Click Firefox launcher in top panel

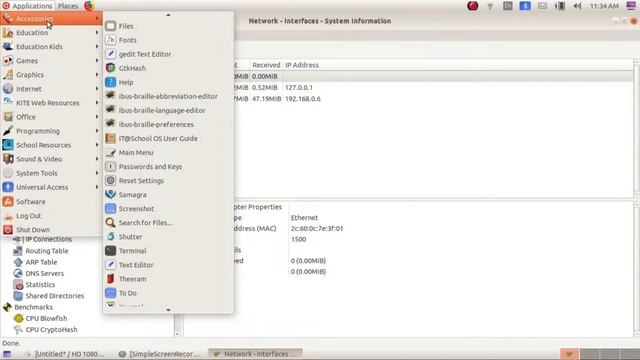point(89,6)
